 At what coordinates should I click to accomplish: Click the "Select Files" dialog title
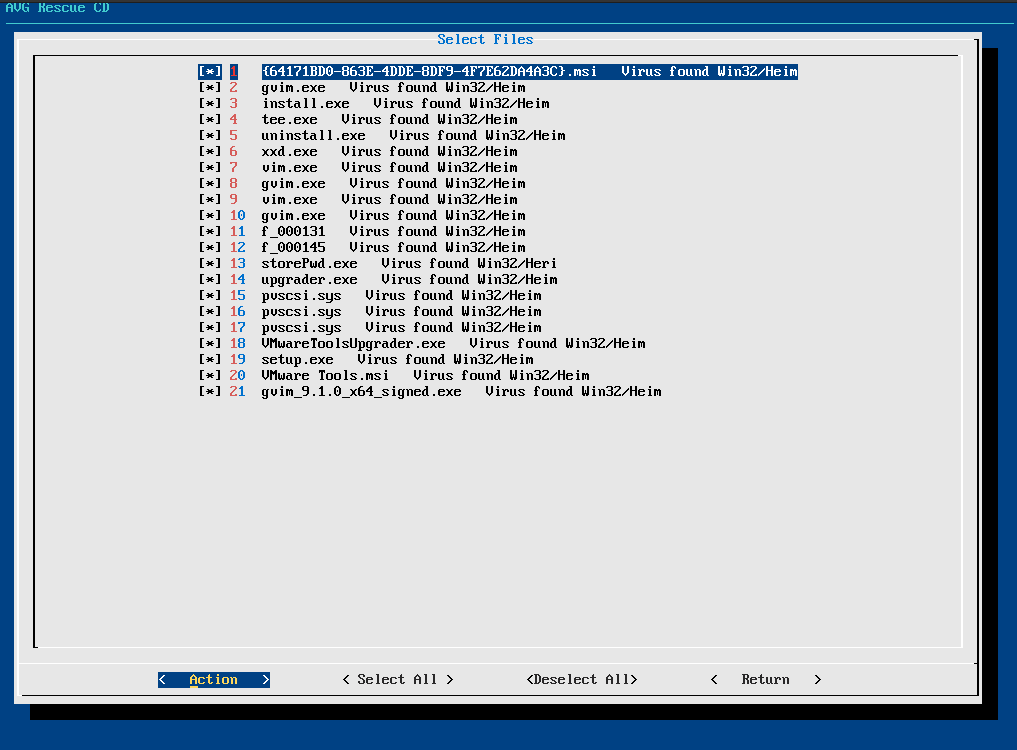[485, 40]
